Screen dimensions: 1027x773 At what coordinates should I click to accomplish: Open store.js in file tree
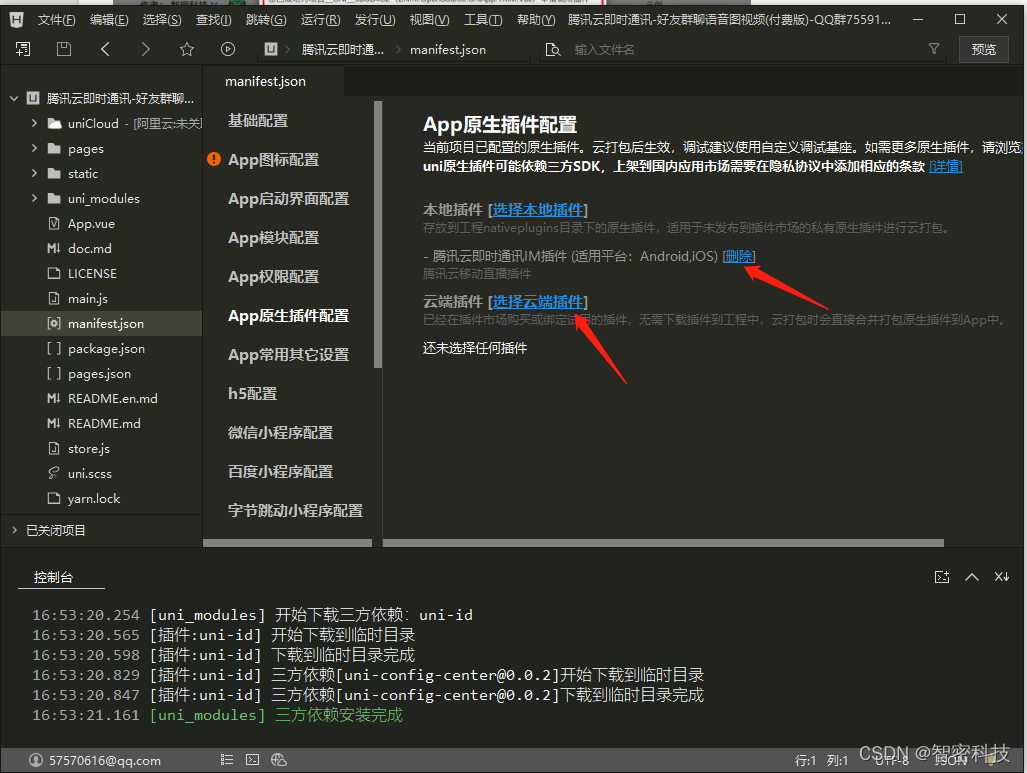tap(88, 449)
